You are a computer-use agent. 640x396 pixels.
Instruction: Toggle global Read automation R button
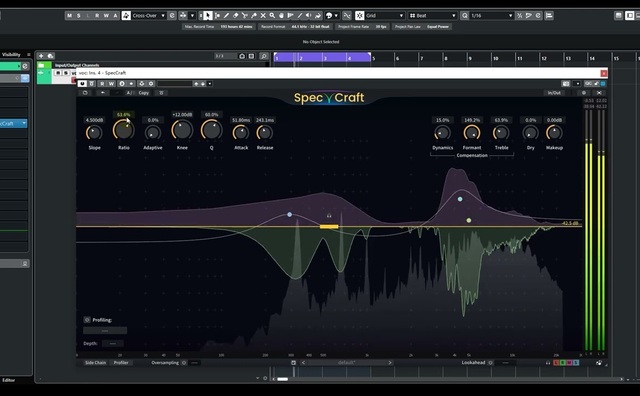pyautogui.click(x=97, y=16)
